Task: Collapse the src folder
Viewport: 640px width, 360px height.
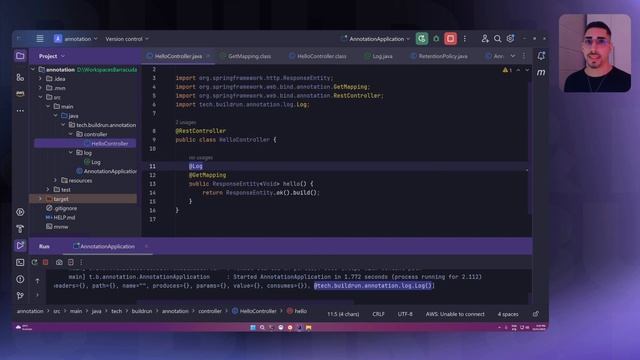Action: pyautogui.click(x=40, y=97)
